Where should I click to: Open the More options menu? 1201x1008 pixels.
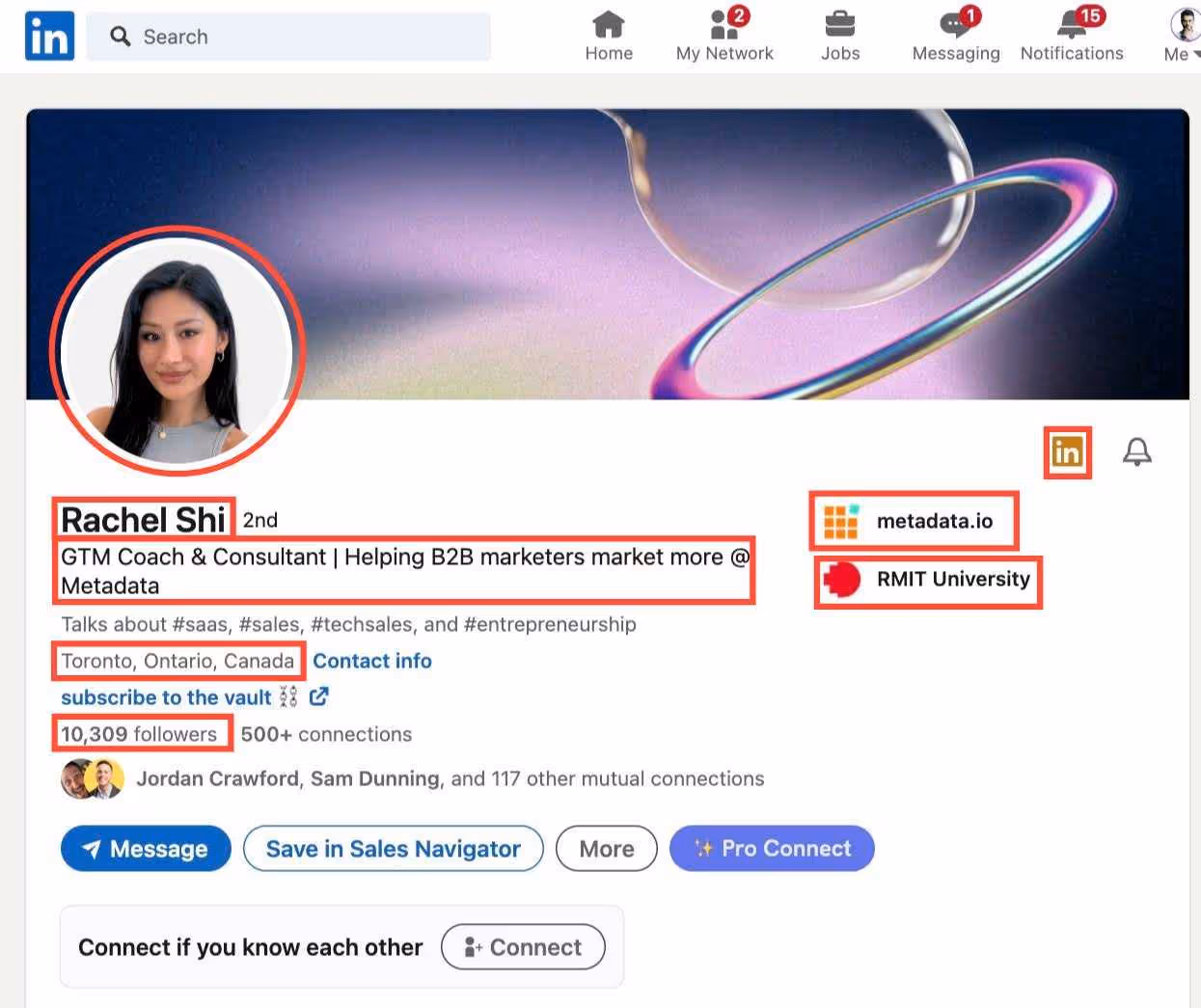point(606,849)
